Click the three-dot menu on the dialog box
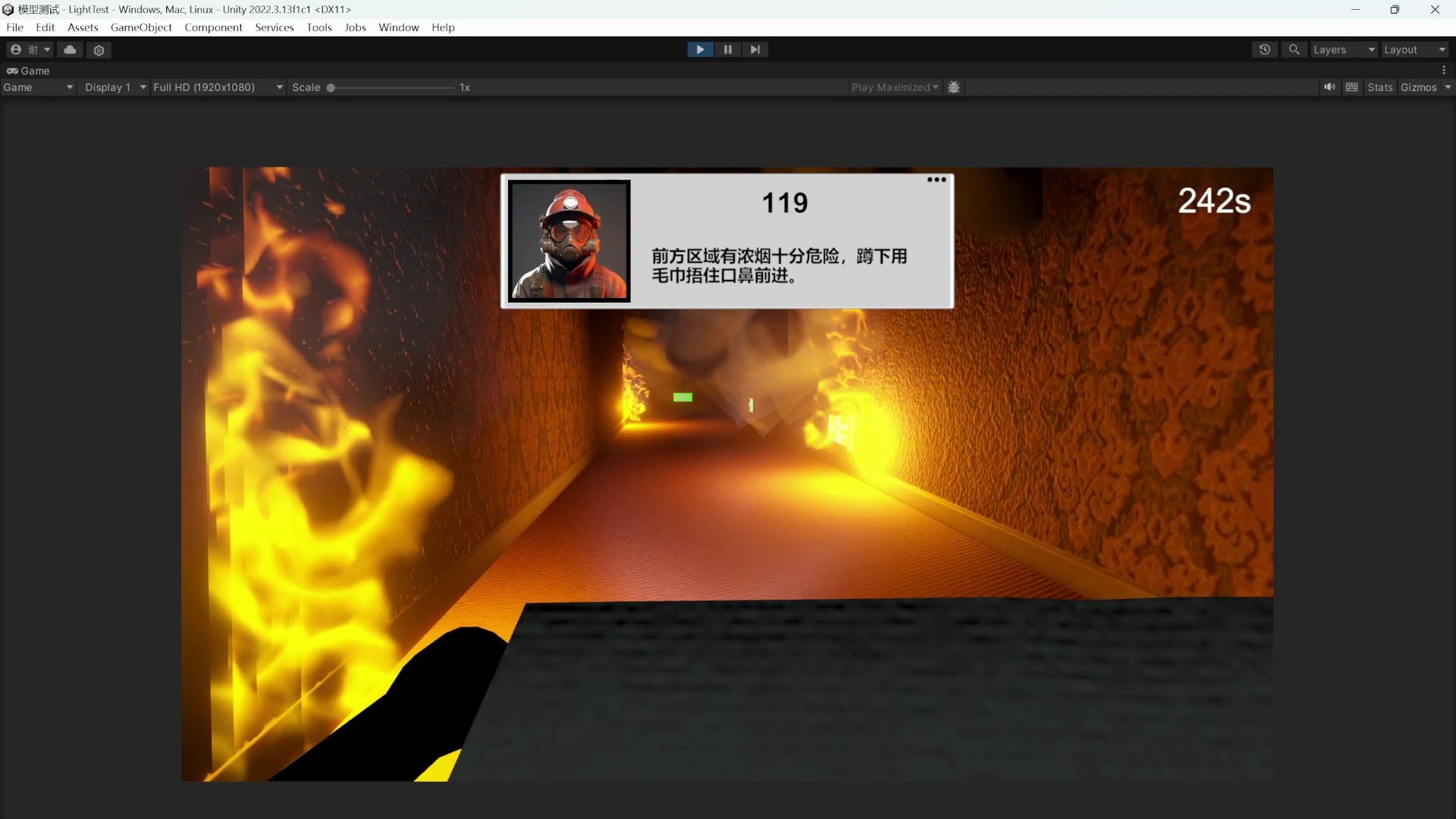 click(936, 180)
